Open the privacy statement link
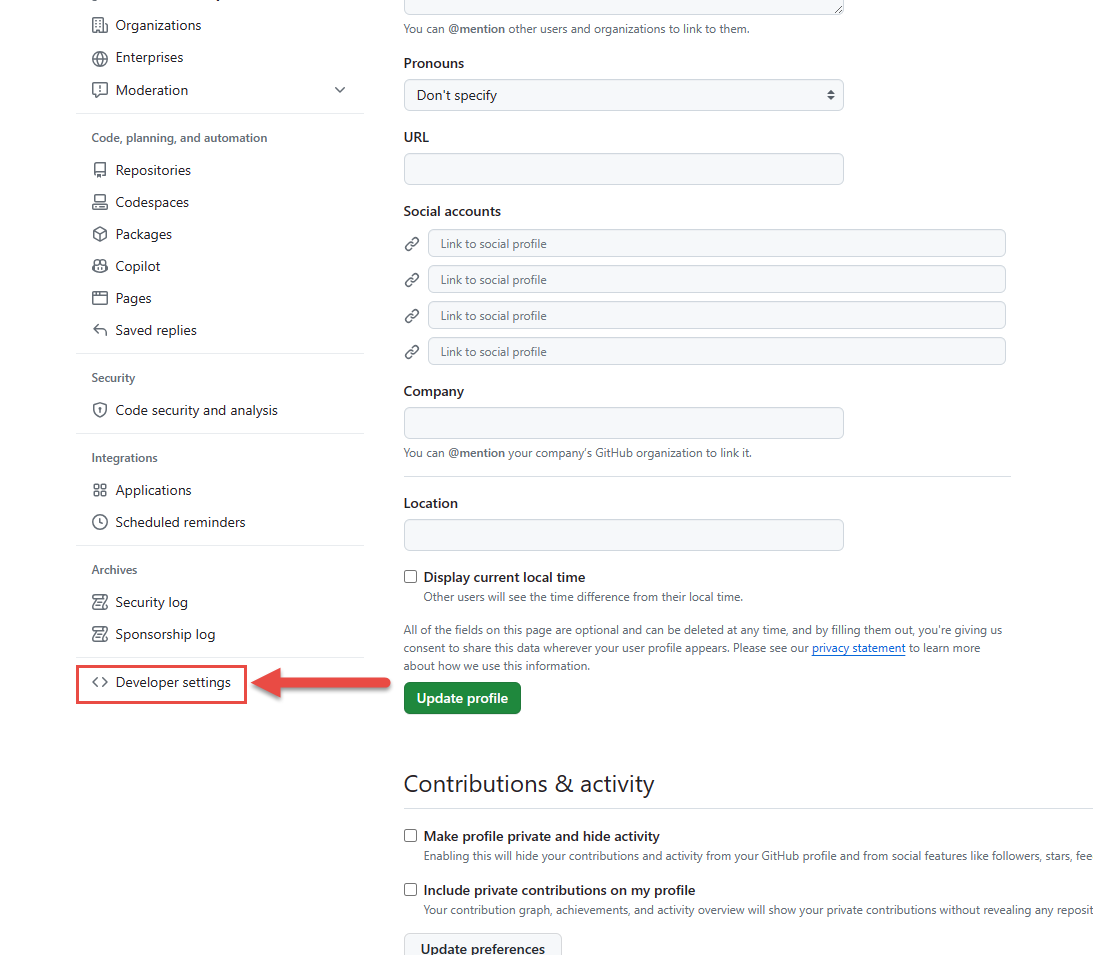The width and height of the screenshot is (1093, 955). coord(858,648)
